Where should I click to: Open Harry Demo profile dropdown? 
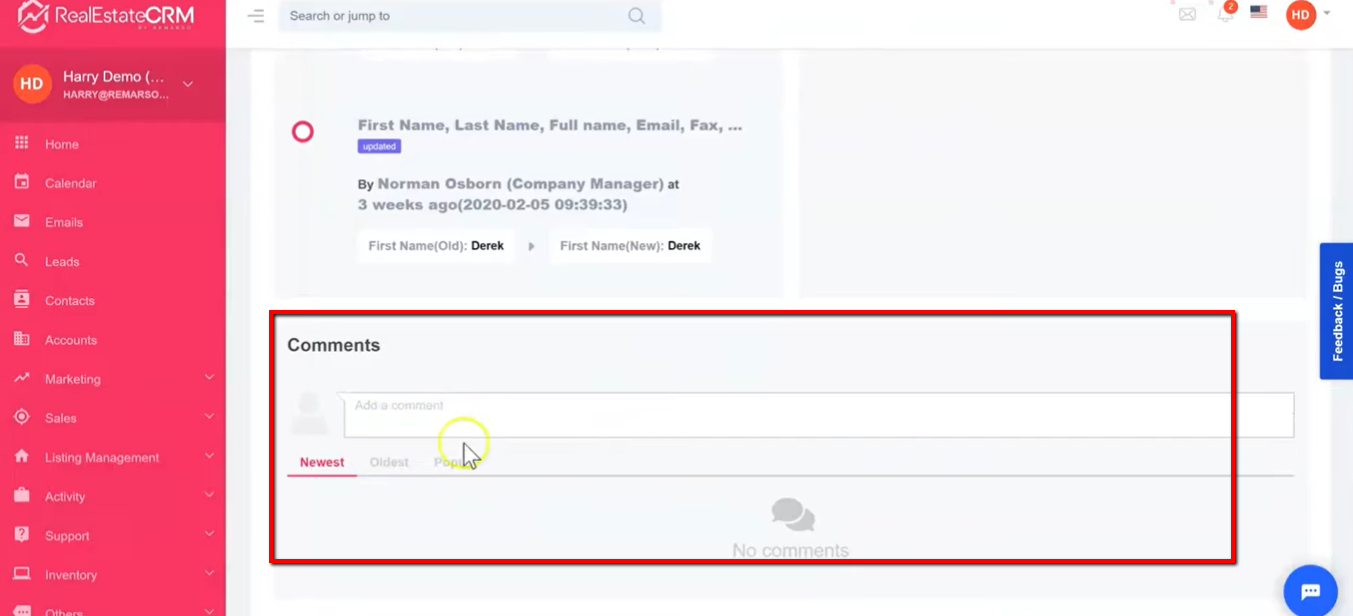coord(188,85)
